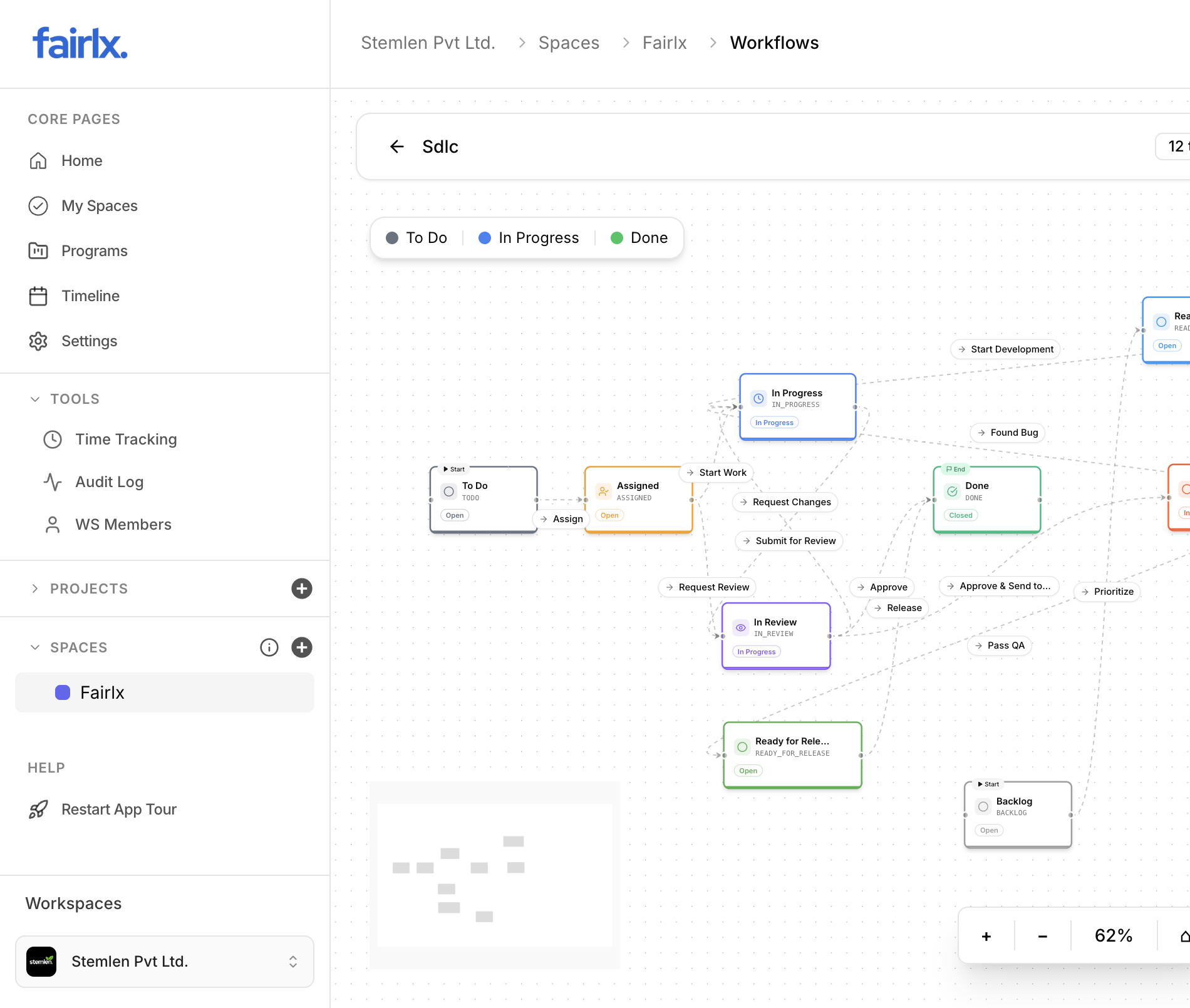Add a new project with plus icon
This screenshot has width=1190, height=1008.
tap(302, 589)
